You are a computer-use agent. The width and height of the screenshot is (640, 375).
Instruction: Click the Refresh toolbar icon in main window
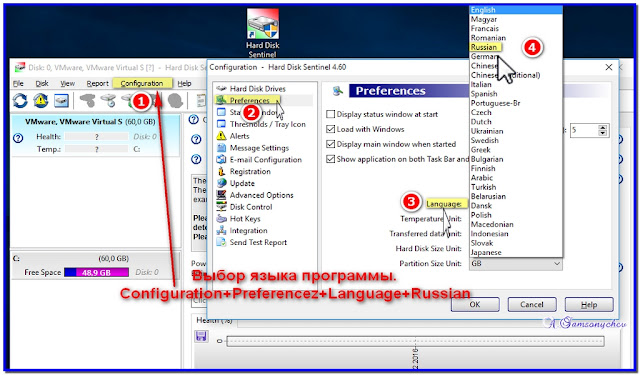pos(20,100)
